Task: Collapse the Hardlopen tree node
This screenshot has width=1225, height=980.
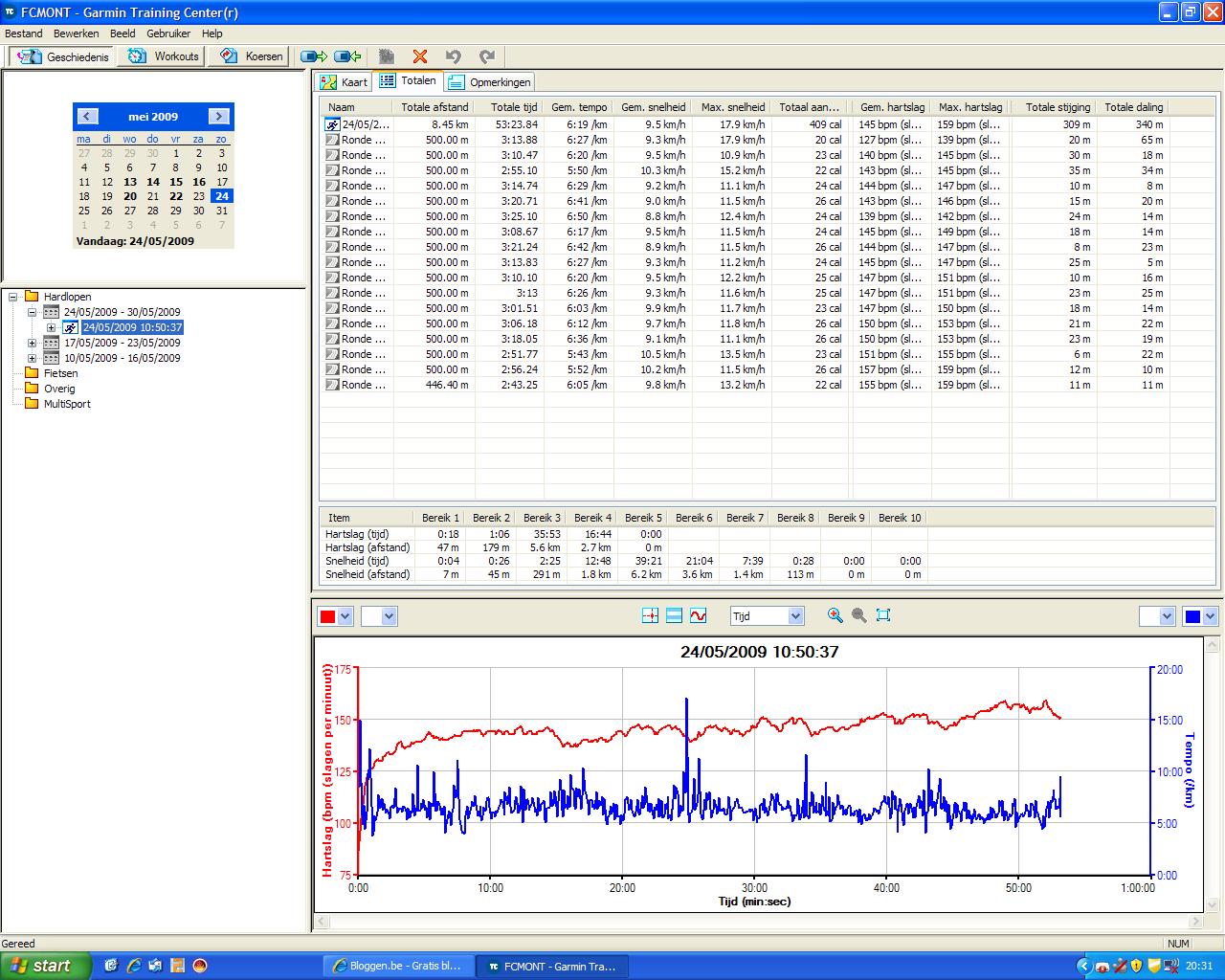Action: click(13, 297)
